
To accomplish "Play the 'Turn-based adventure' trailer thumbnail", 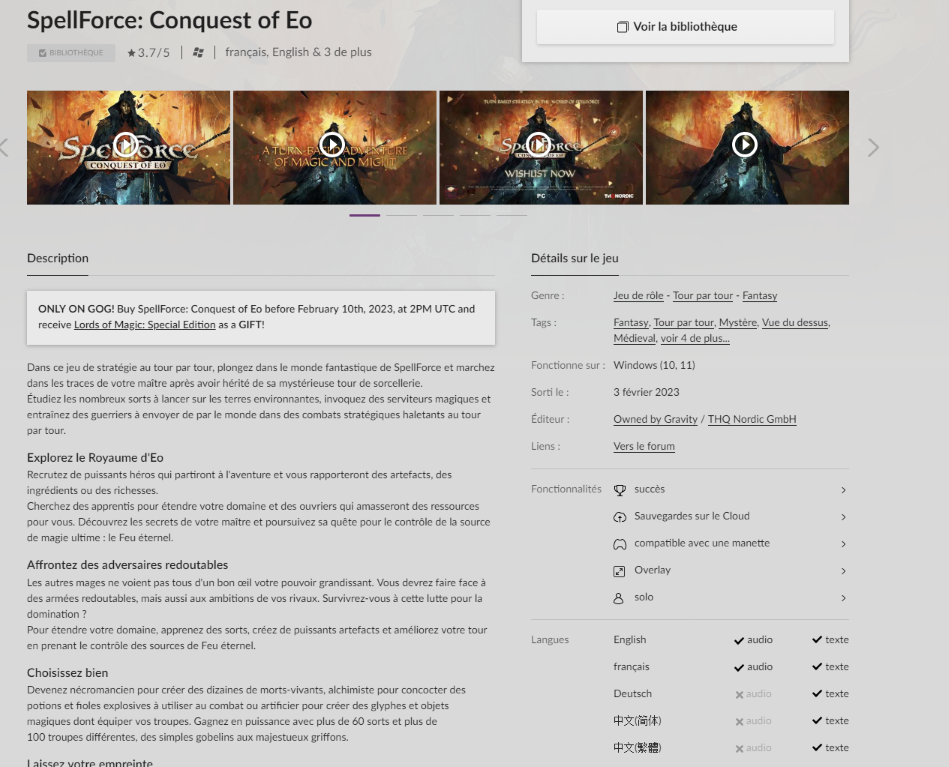I will point(332,145).
